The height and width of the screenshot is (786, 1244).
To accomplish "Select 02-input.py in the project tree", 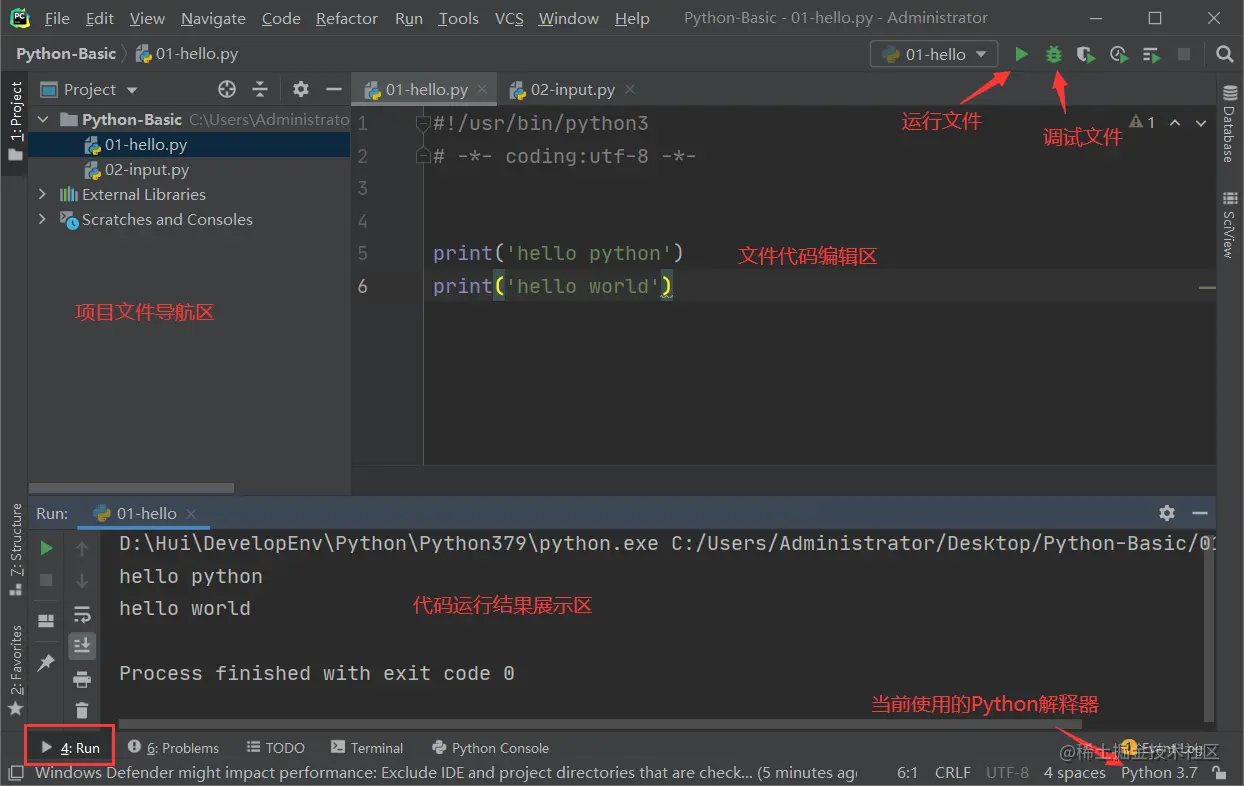I will [147, 169].
